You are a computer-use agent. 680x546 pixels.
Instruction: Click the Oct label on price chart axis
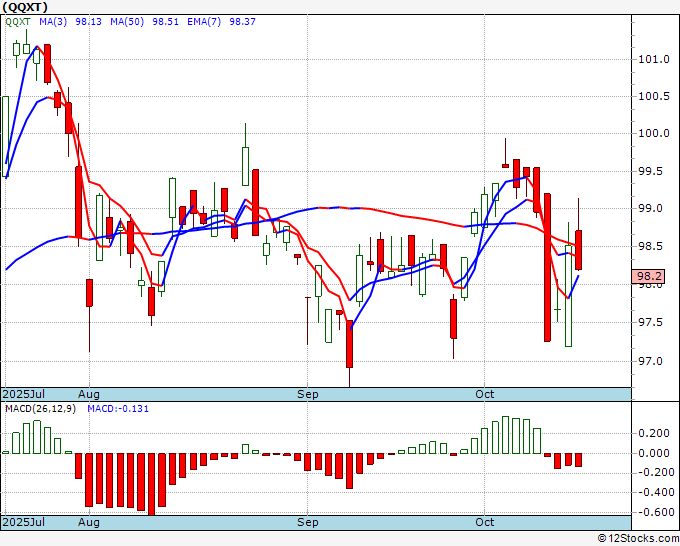coord(484,394)
